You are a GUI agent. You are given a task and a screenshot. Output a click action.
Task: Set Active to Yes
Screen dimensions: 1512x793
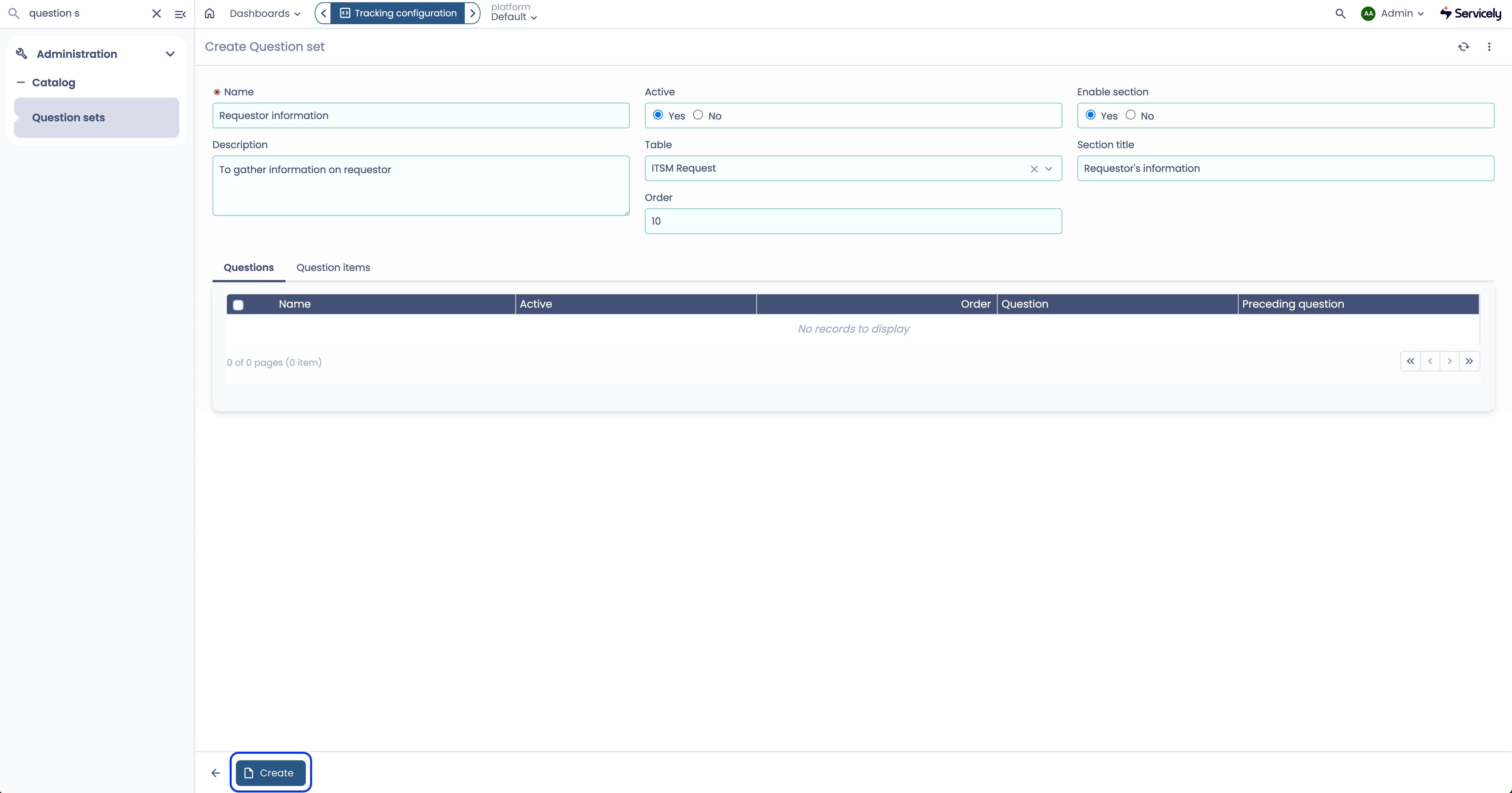pos(658,115)
